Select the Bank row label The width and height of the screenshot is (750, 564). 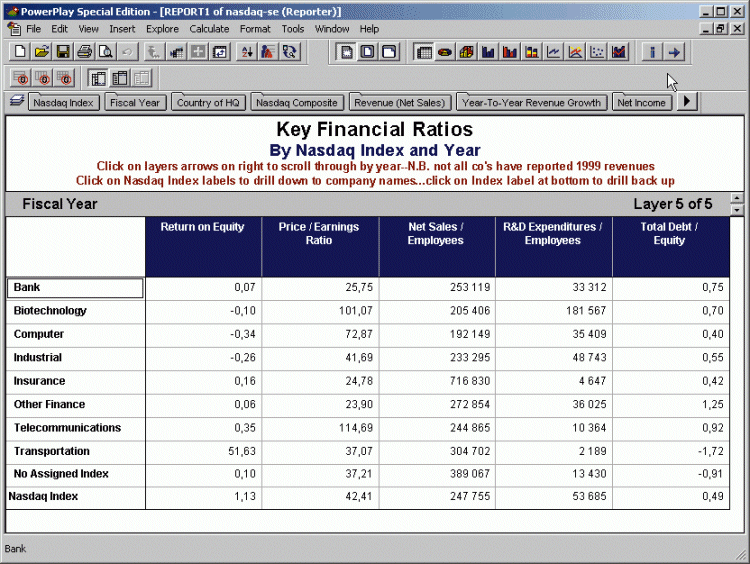(75, 288)
